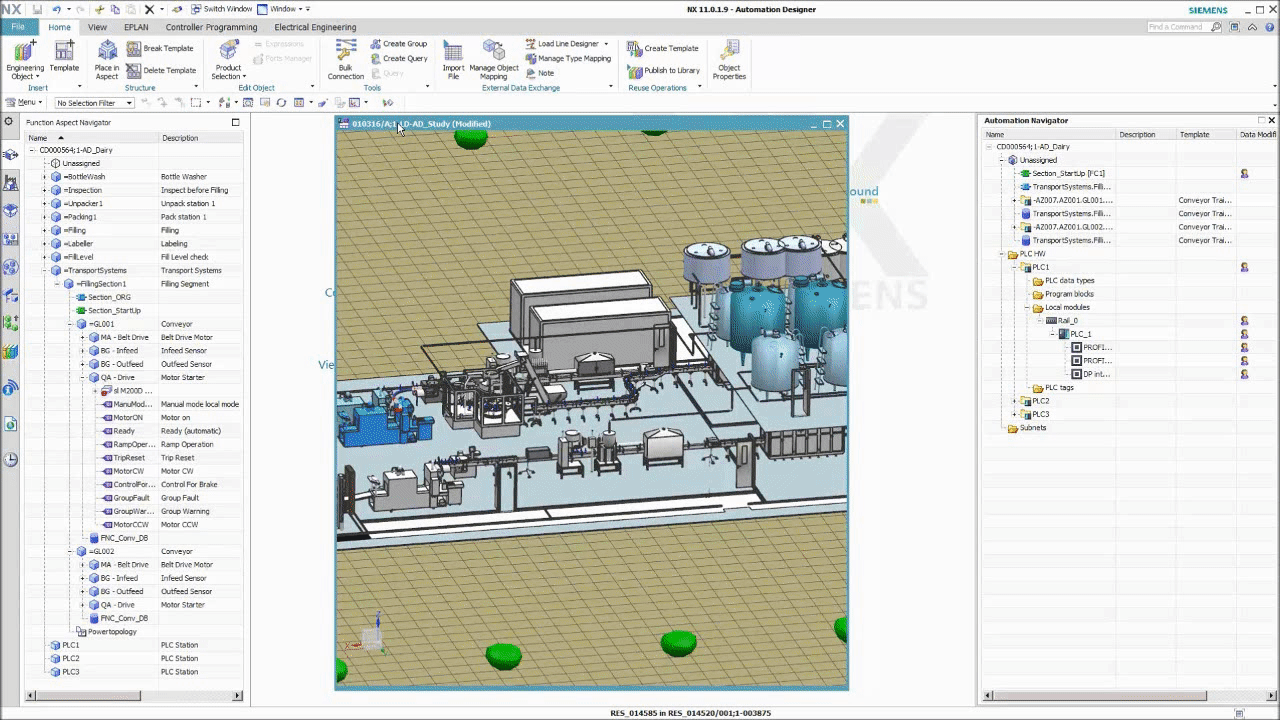Click the Find a Command search field
1280x720 pixels.
tap(1180, 27)
